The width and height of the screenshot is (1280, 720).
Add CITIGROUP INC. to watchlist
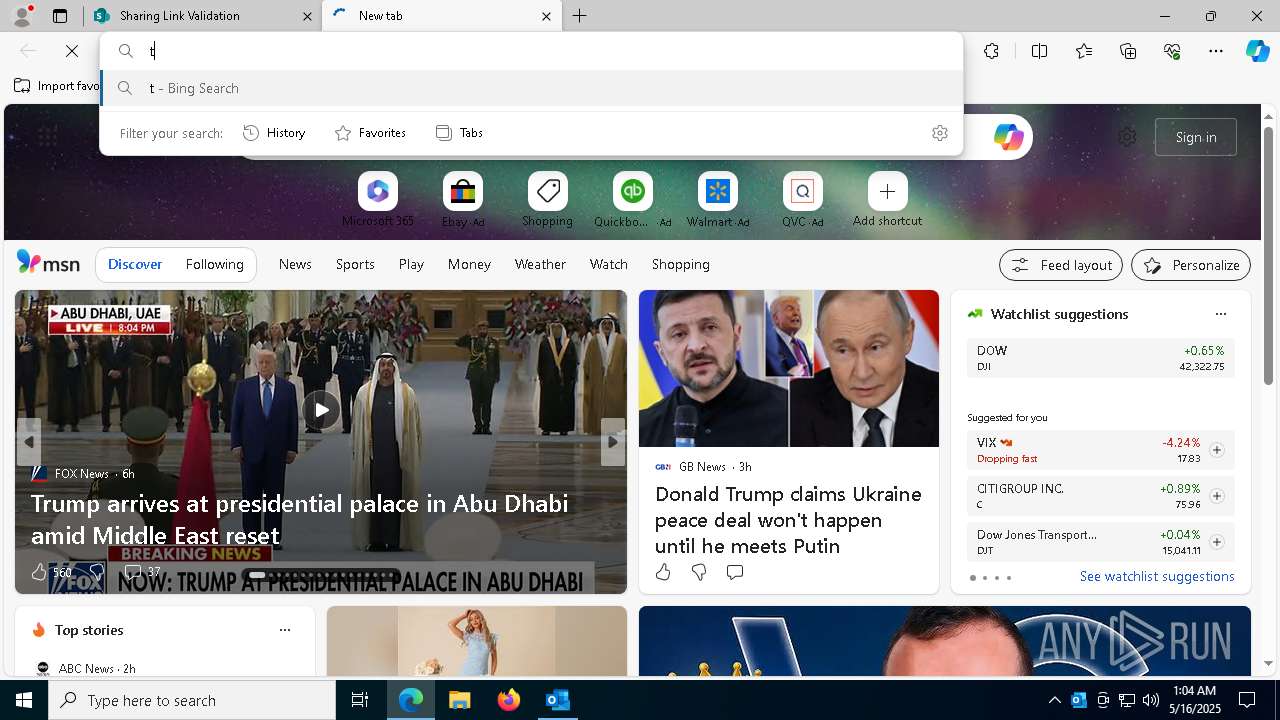pos(1216,496)
